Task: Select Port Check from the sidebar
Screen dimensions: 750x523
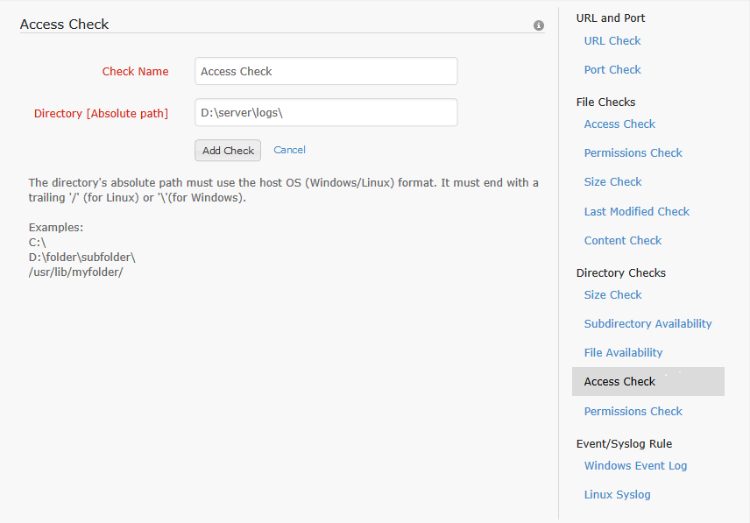Action: 612,70
